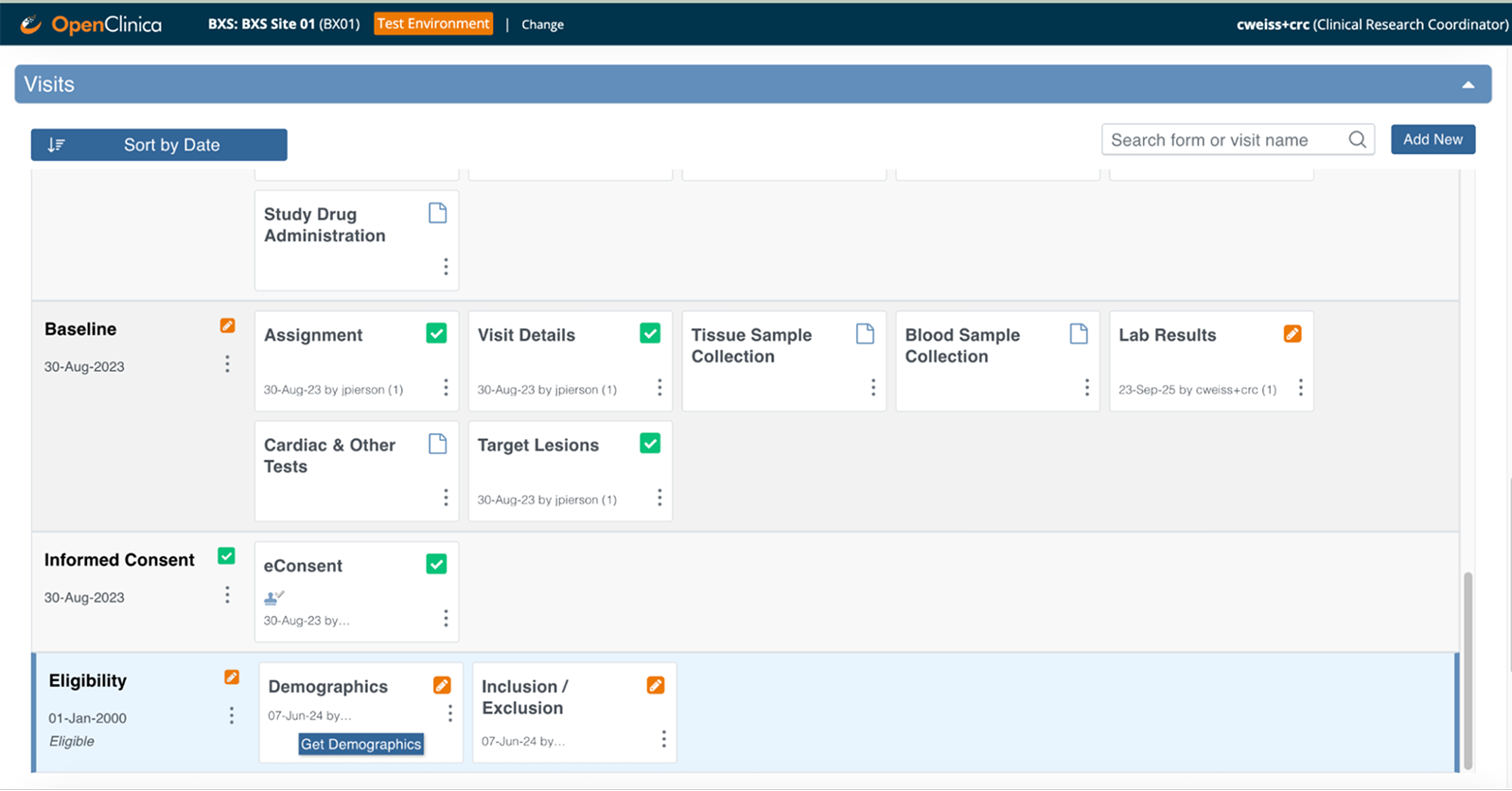Screen dimensions: 1512x791
Task: Click the green checkmark on Assignment form
Action: (436, 334)
